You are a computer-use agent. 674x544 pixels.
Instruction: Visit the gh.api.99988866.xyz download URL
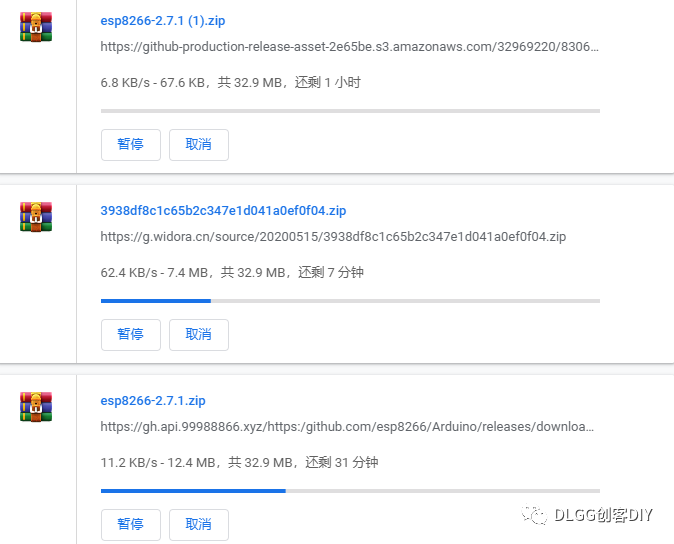point(347,427)
